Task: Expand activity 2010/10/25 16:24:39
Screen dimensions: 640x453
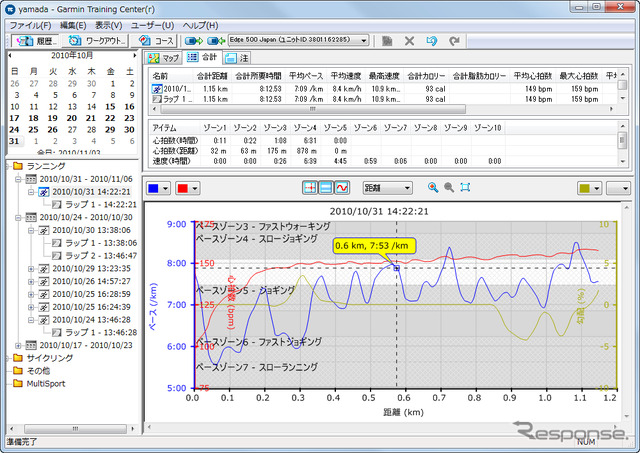Action: pos(31,307)
